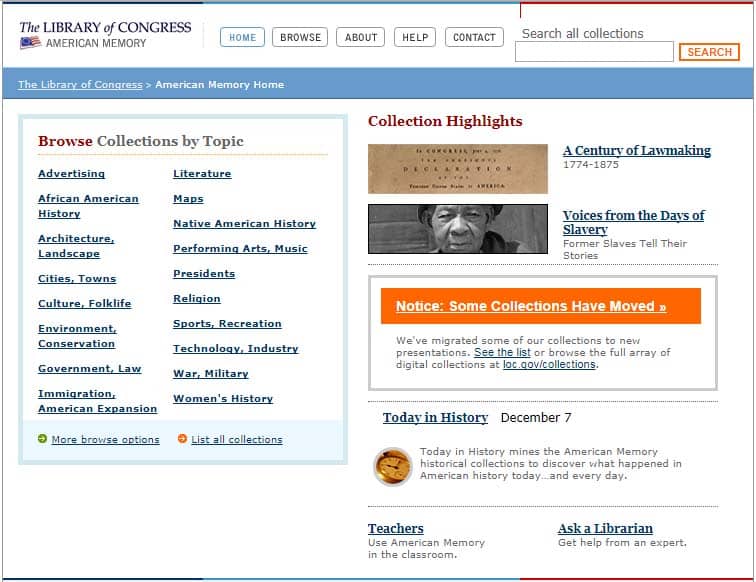Browse the Maps topic
Screen dimensions: 756x582
188,199
